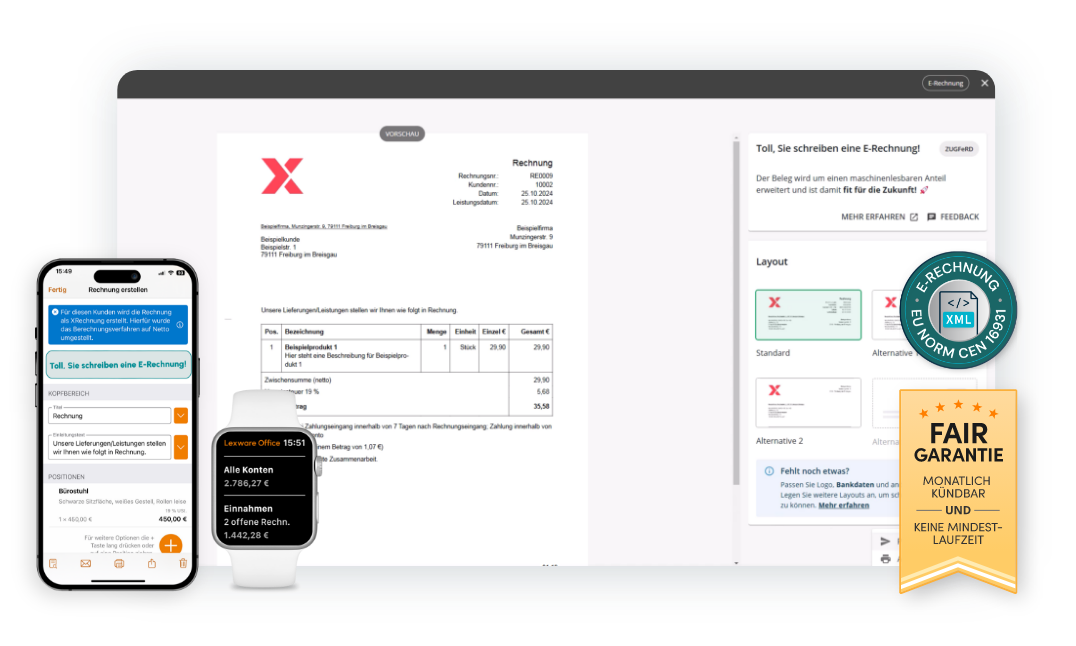
Task: Click customer number 10002 on invoice
Action: click(543, 185)
